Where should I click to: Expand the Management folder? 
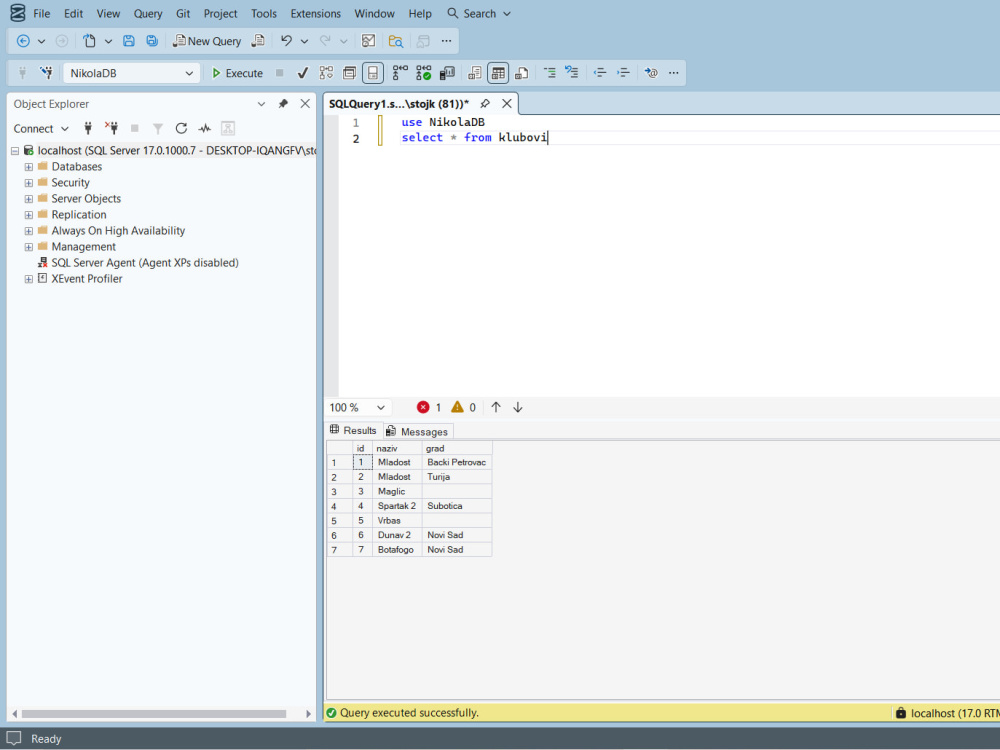[x=29, y=247]
